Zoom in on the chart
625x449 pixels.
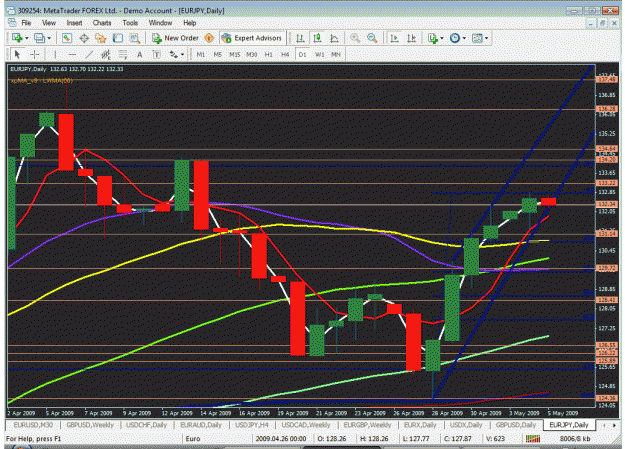(355, 38)
